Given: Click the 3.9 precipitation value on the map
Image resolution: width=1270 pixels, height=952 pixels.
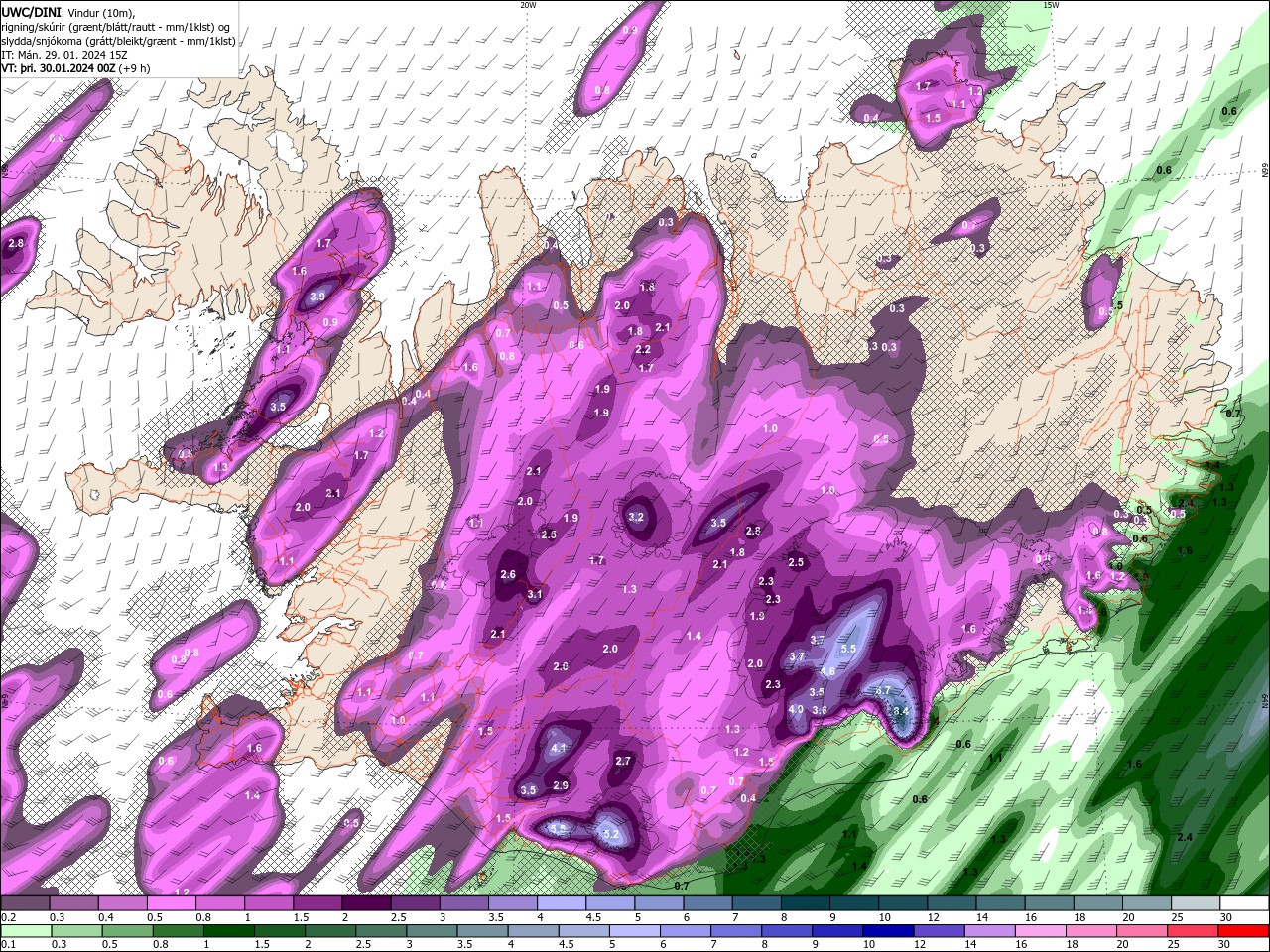Looking at the screenshot, I should [x=317, y=296].
